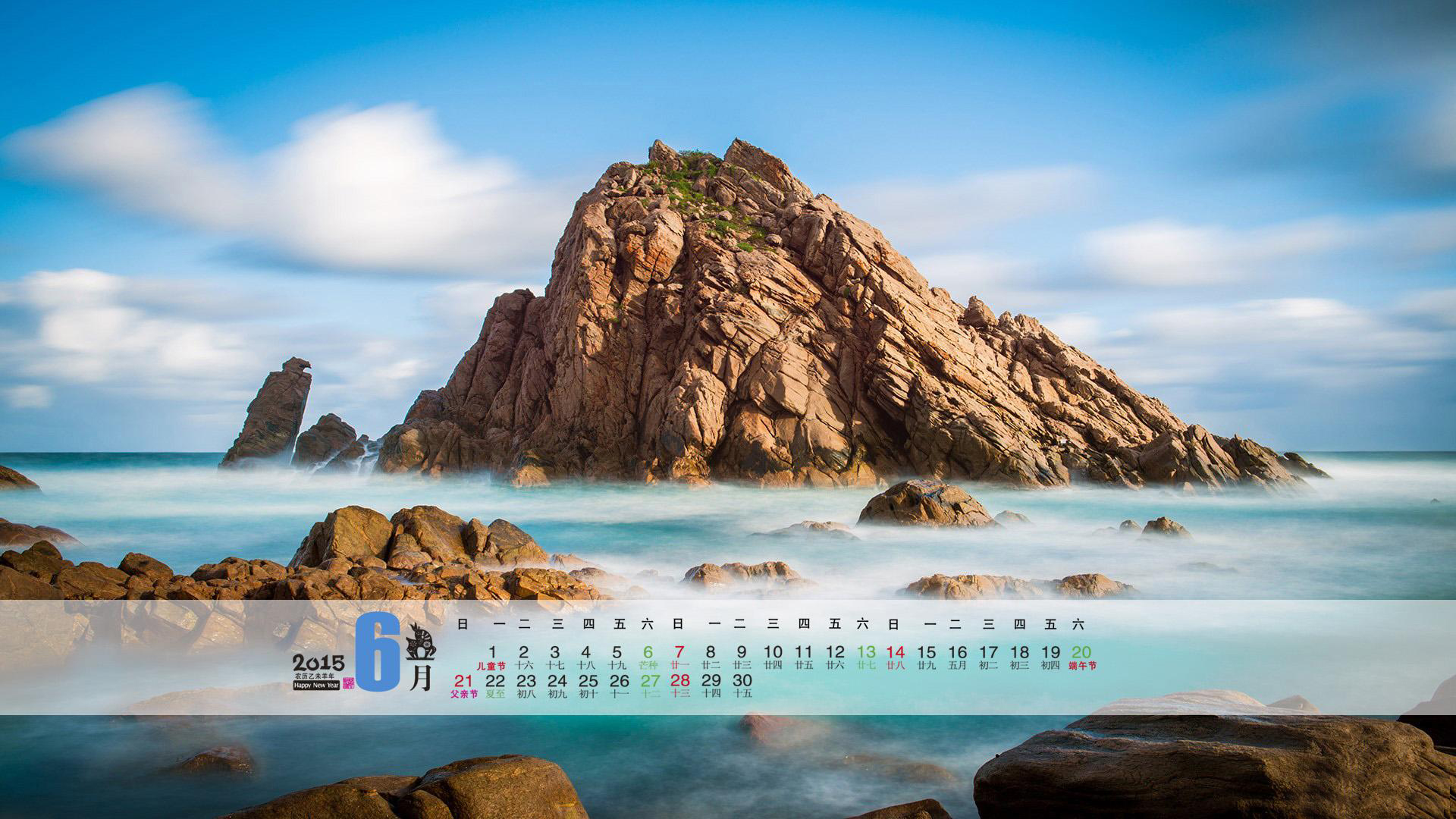The image size is (1456, 819).
Task: Click the large blue number 6
Action: click(378, 654)
